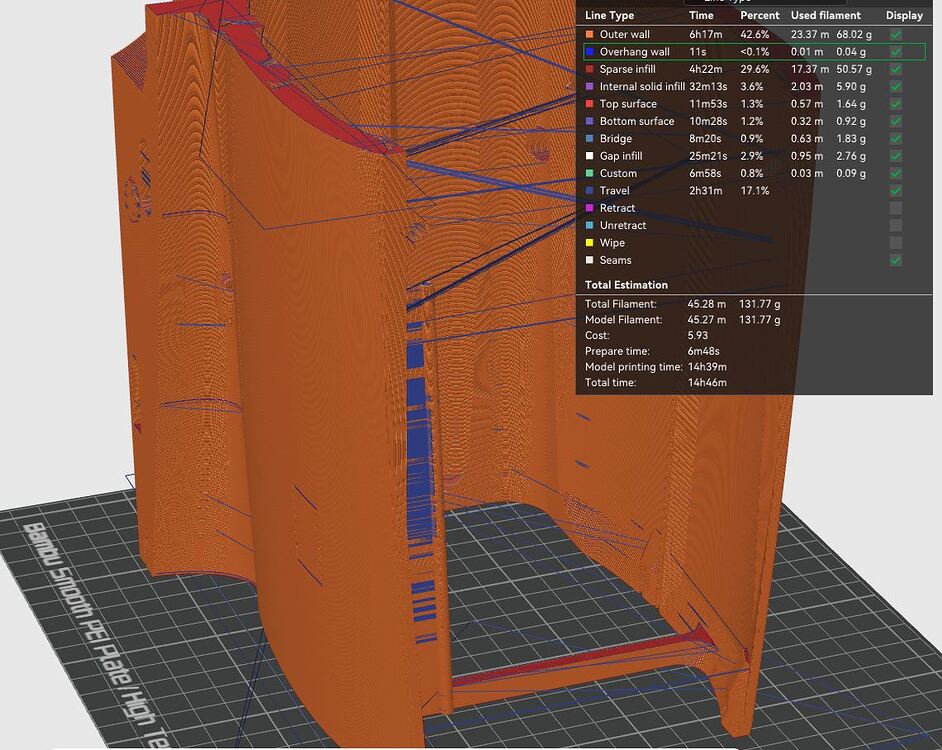Click the Cost value '5.93'
The image size is (942, 750).
[697, 335]
